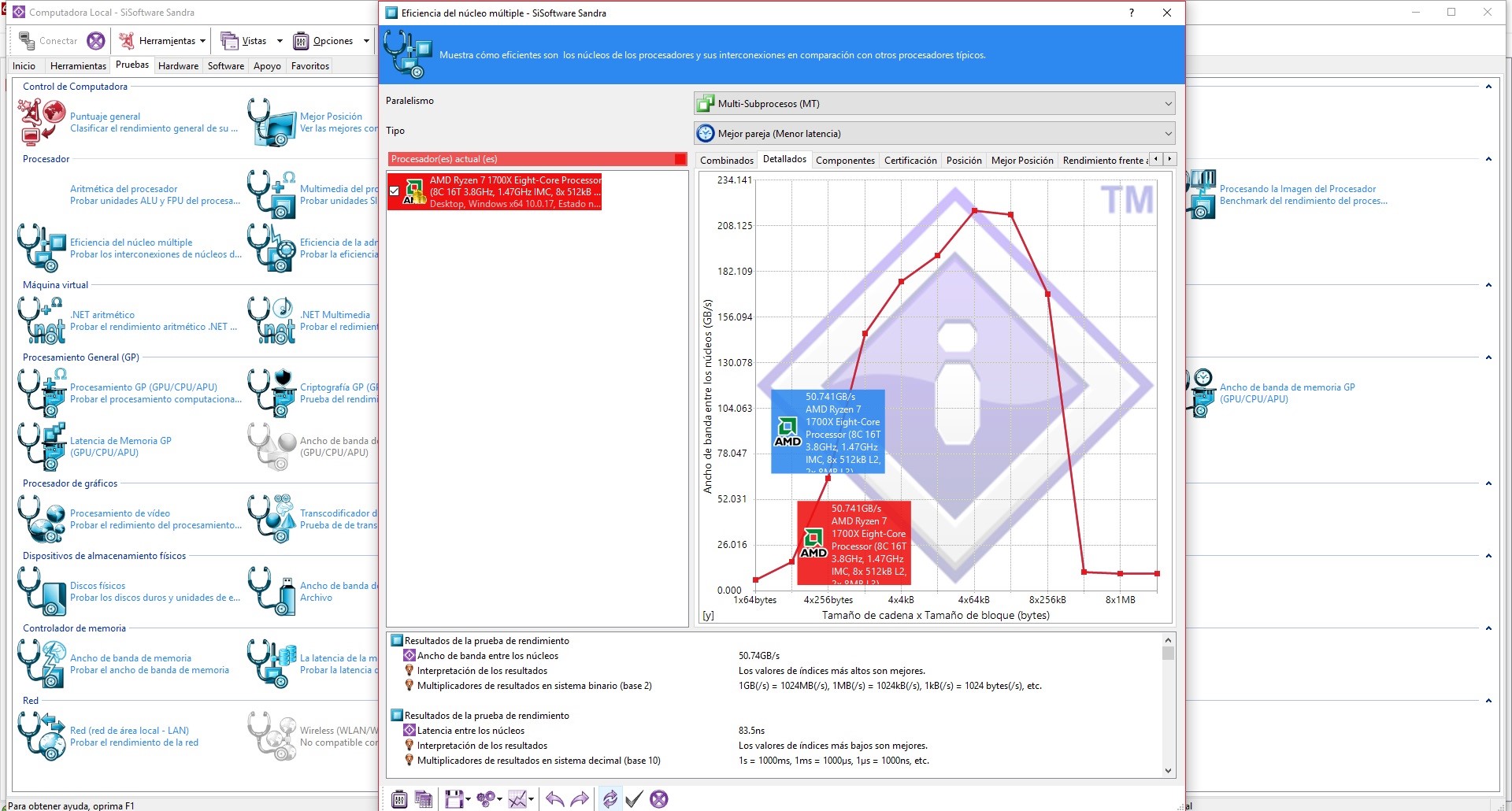This screenshot has height=811, width=1512.
Task: Open the Procesamiento de video icon
Action: tap(42, 519)
